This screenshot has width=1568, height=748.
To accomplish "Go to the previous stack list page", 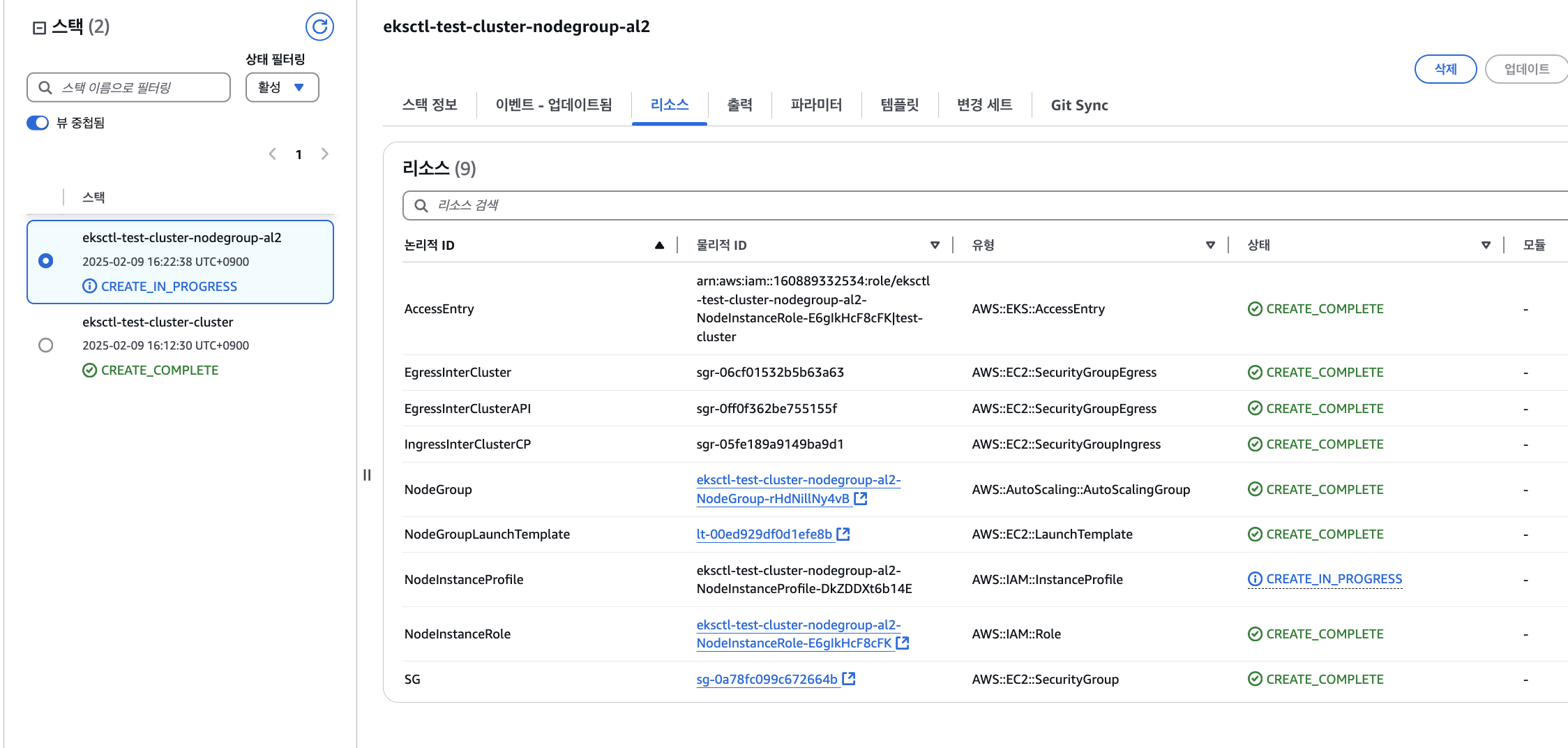I will click(273, 154).
